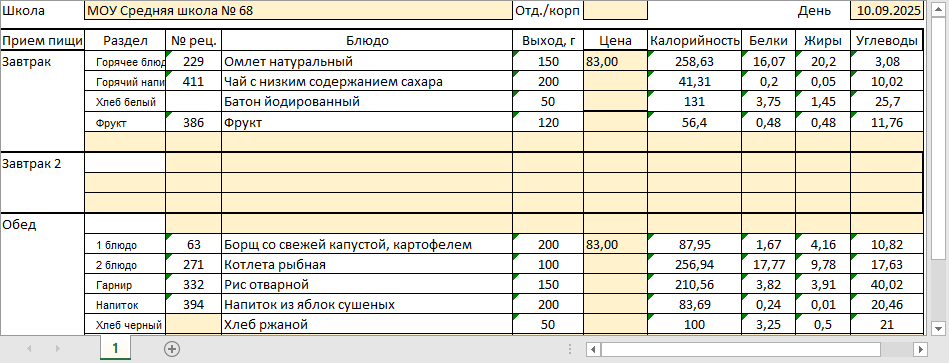Viewport: 949px width, 363px height.
Task: Select recipe number 229 cell
Action: point(194,61)
